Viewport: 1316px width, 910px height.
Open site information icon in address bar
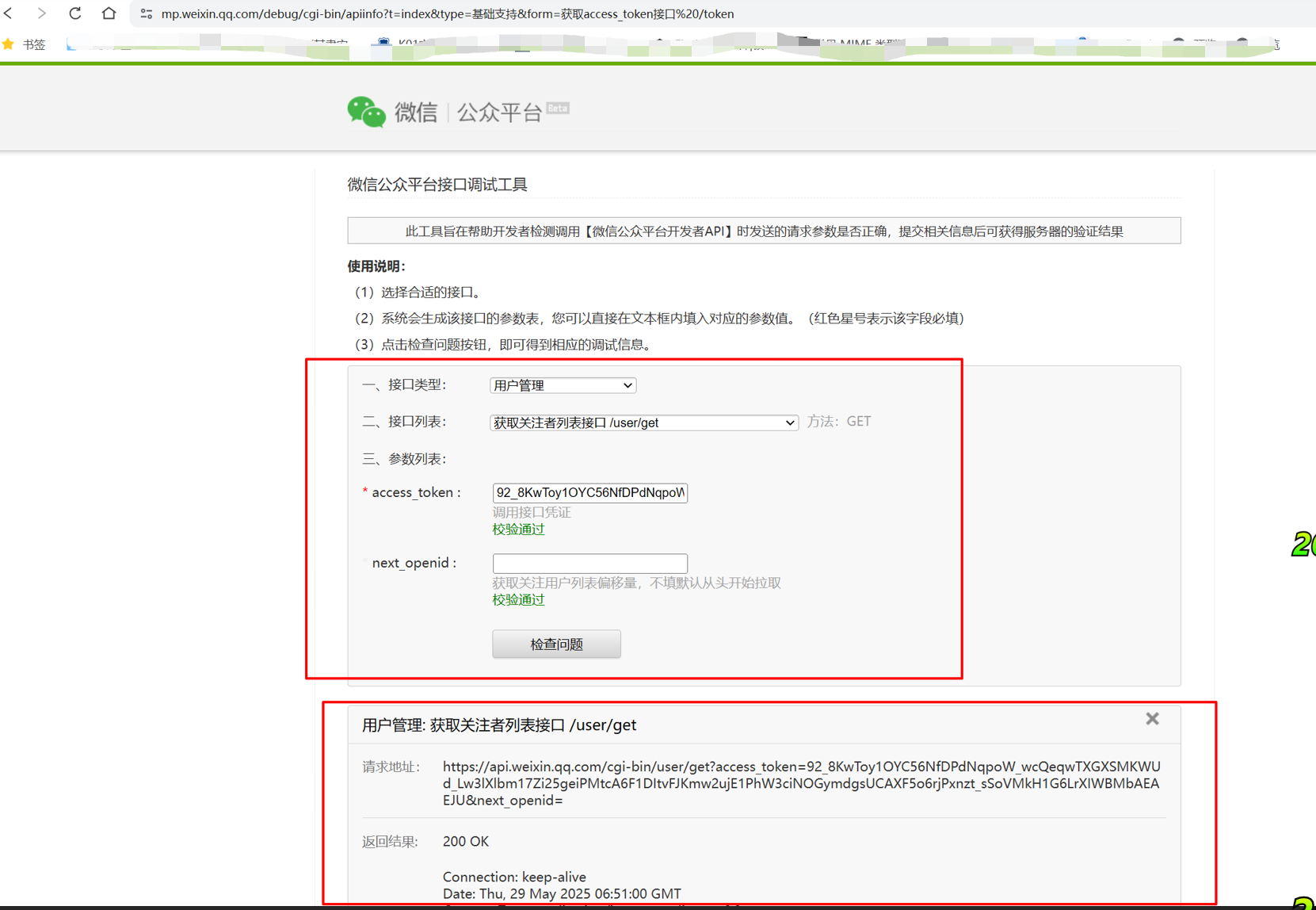pos(147,13)
